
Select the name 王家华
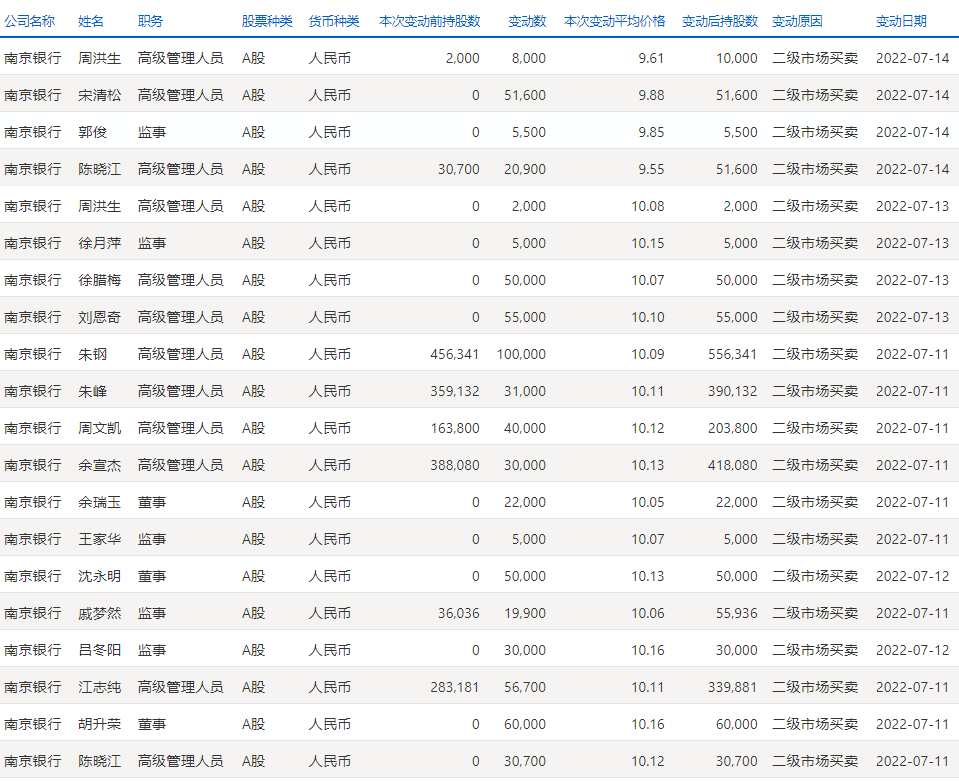click(100, 539)
